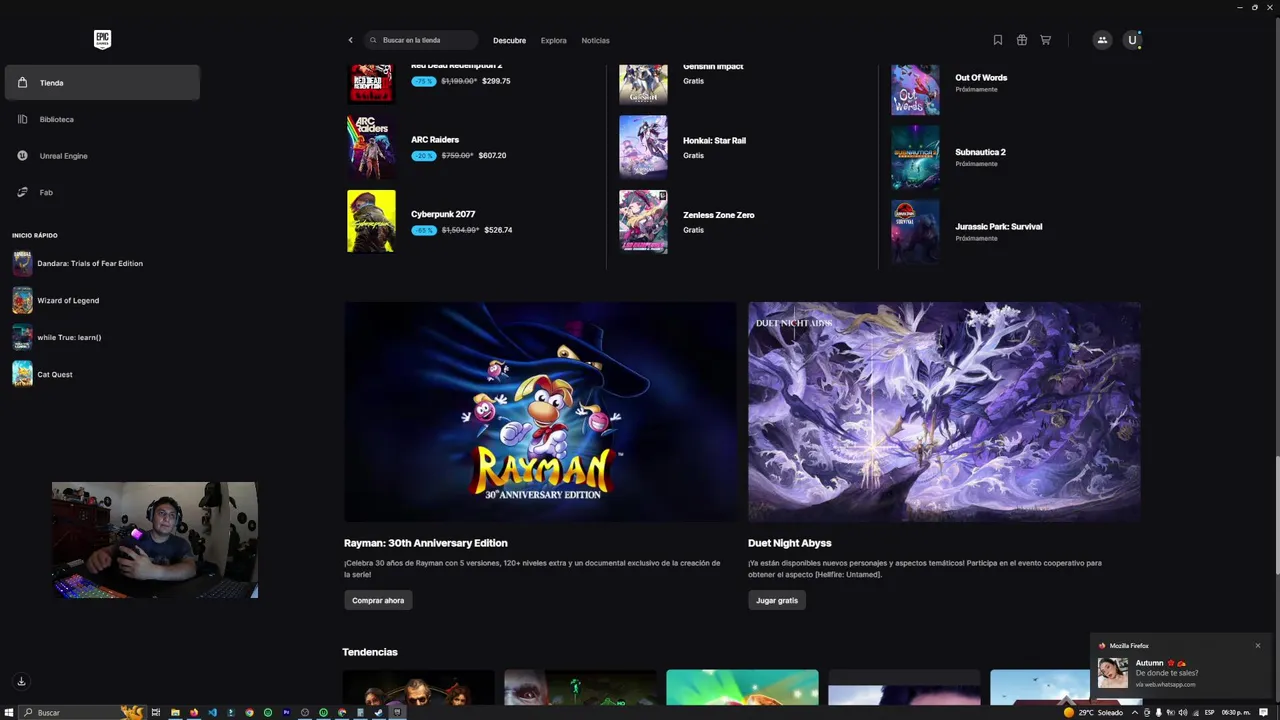Screen dimensions: 1280x720
Task: Open the downloads icon in sidebar
Action: click(x=21, y=681)
